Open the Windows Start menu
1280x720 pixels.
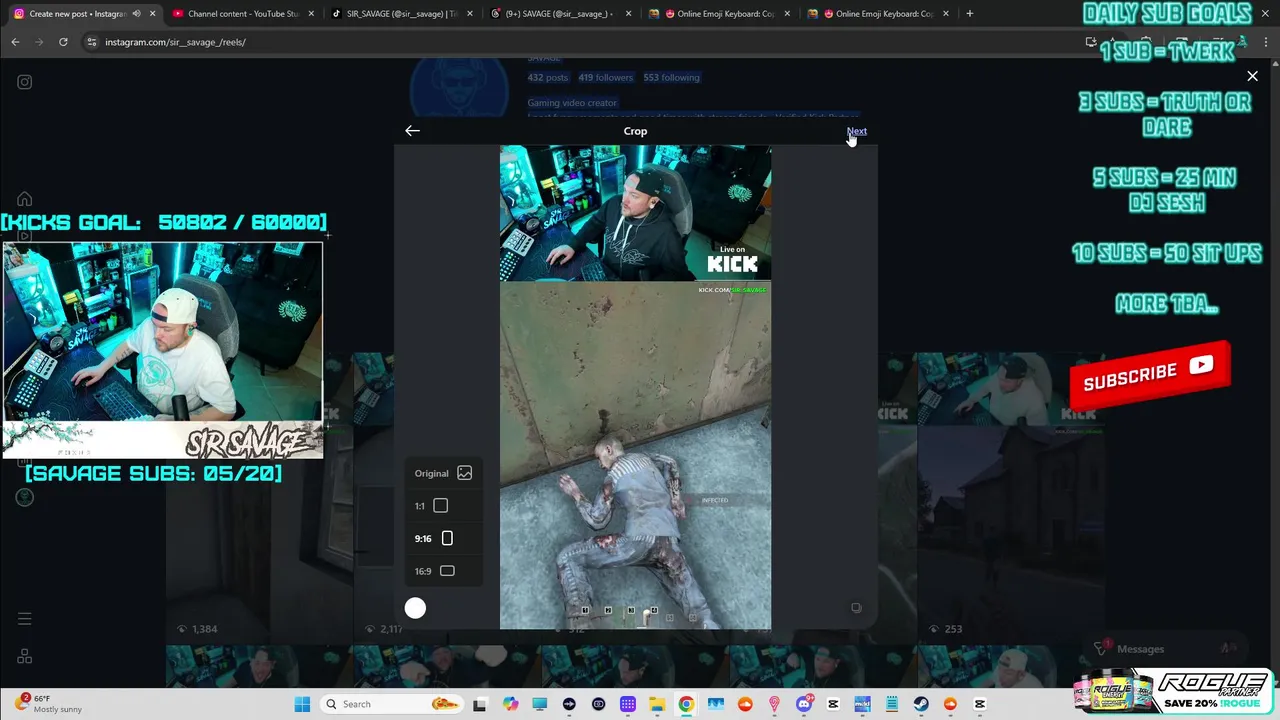(302, 704)
